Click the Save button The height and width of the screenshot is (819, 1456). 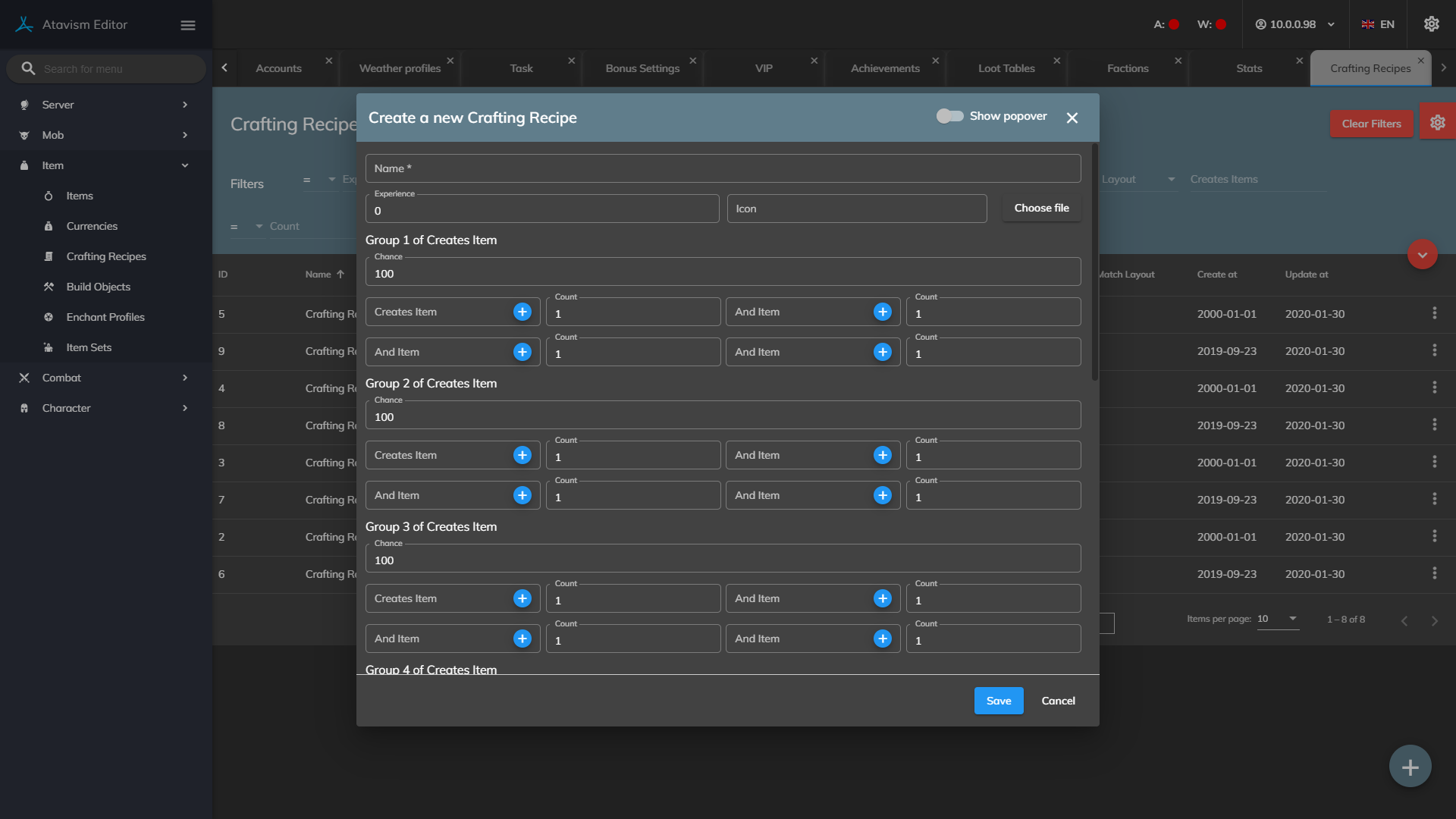pyautogui.click(x=998, y=701)
